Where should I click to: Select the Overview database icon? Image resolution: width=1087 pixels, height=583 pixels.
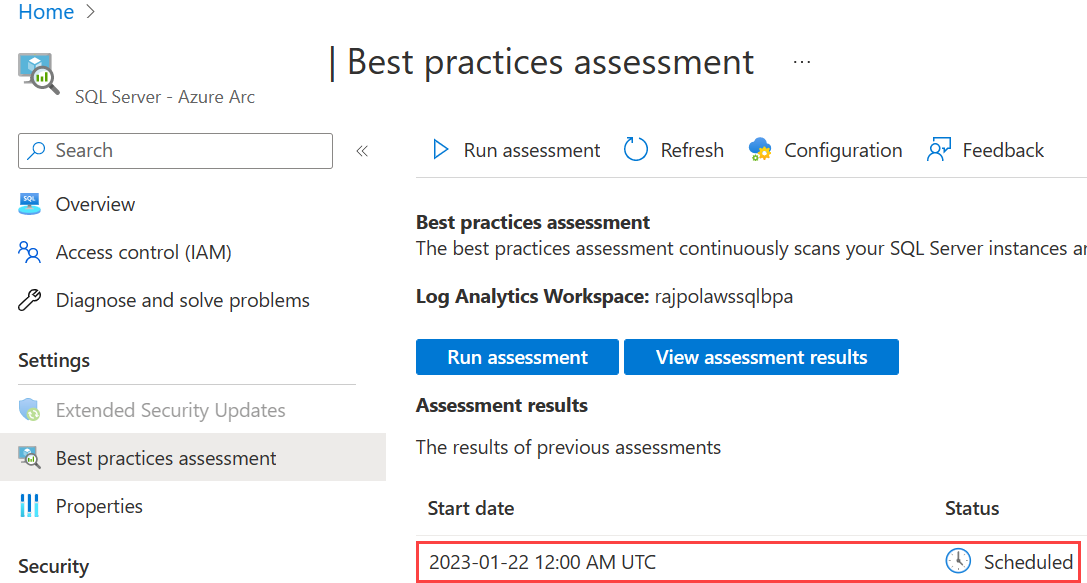29,203
